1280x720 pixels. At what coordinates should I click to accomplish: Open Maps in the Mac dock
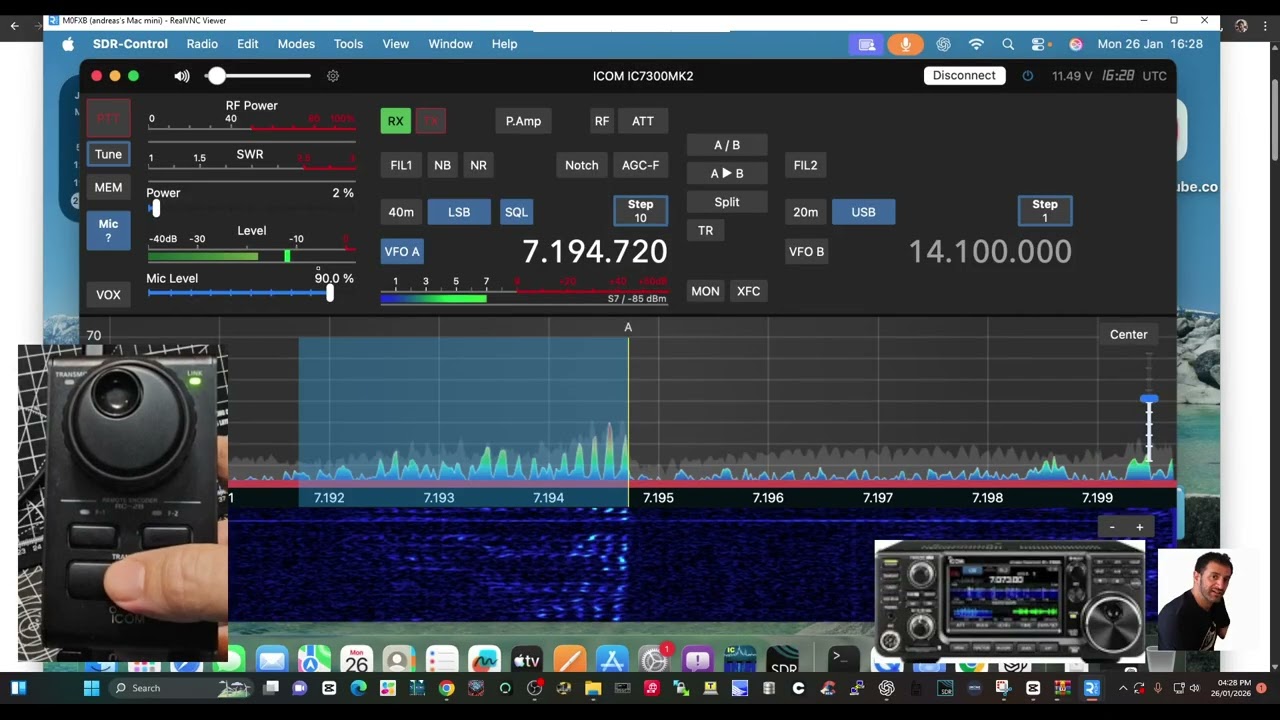point(314,660)
